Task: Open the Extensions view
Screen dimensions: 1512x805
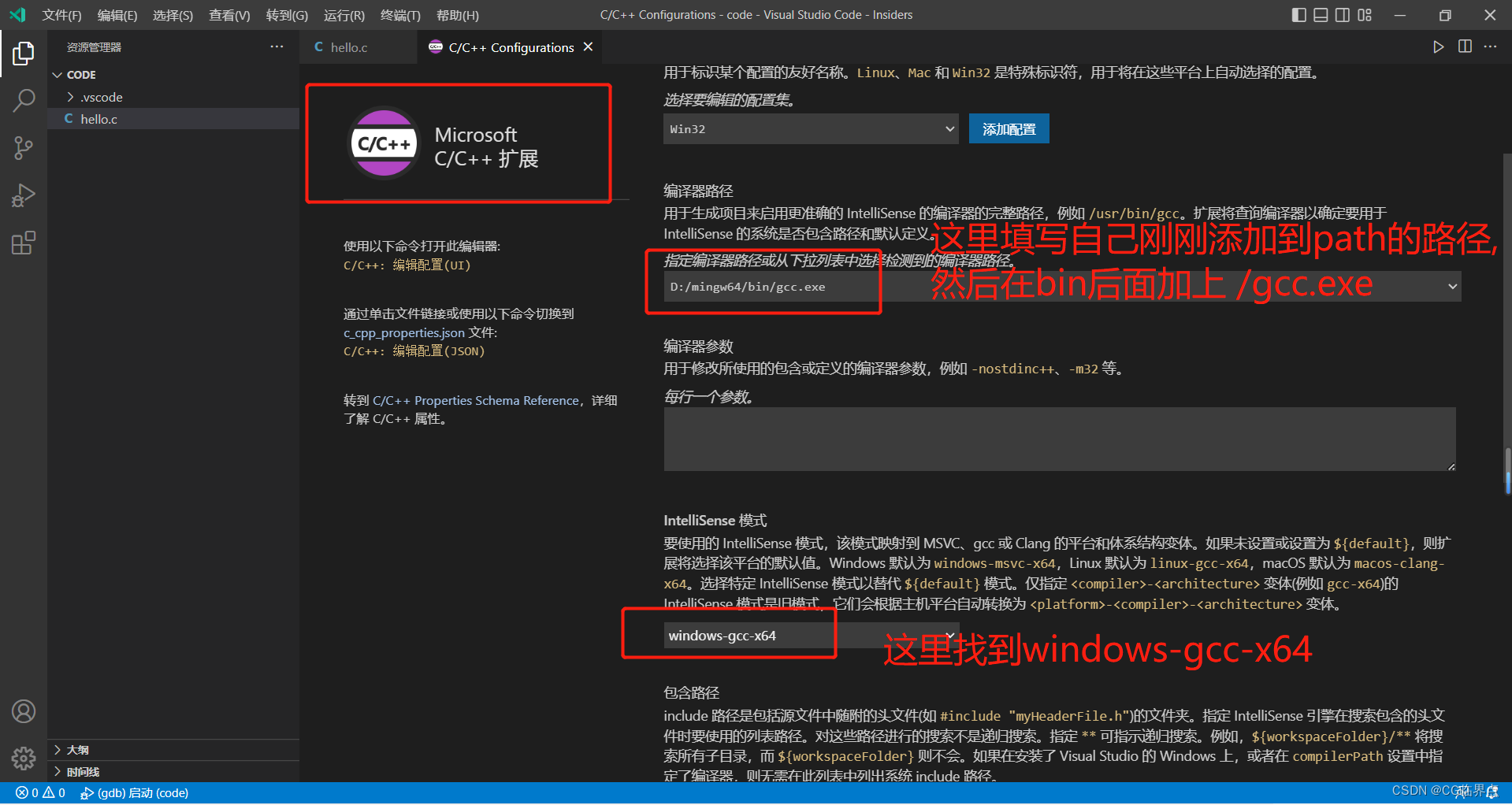Action: pos(24,243)
